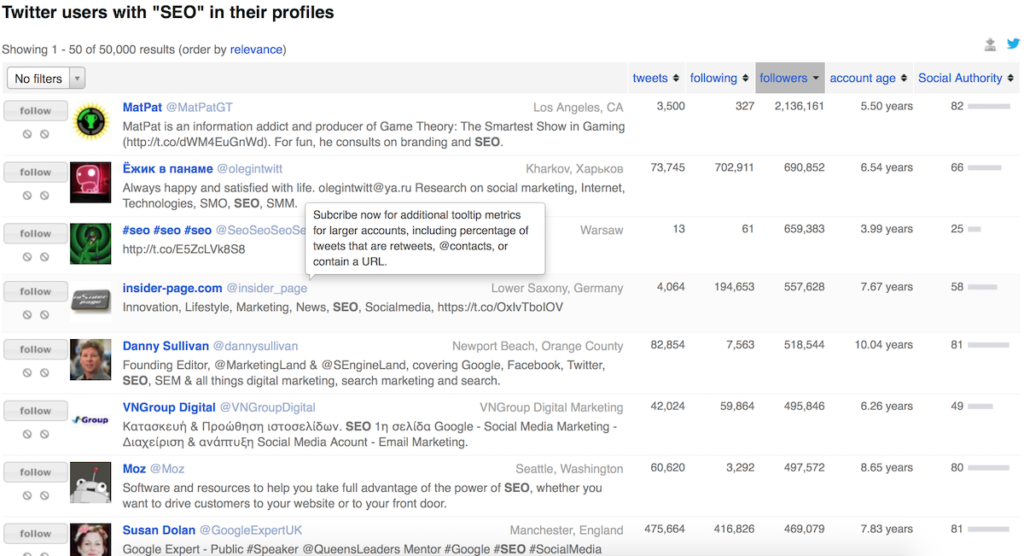Open the insider-page.com name link
The width and height of the screenshot is (1024, 556).
[172, 288]
